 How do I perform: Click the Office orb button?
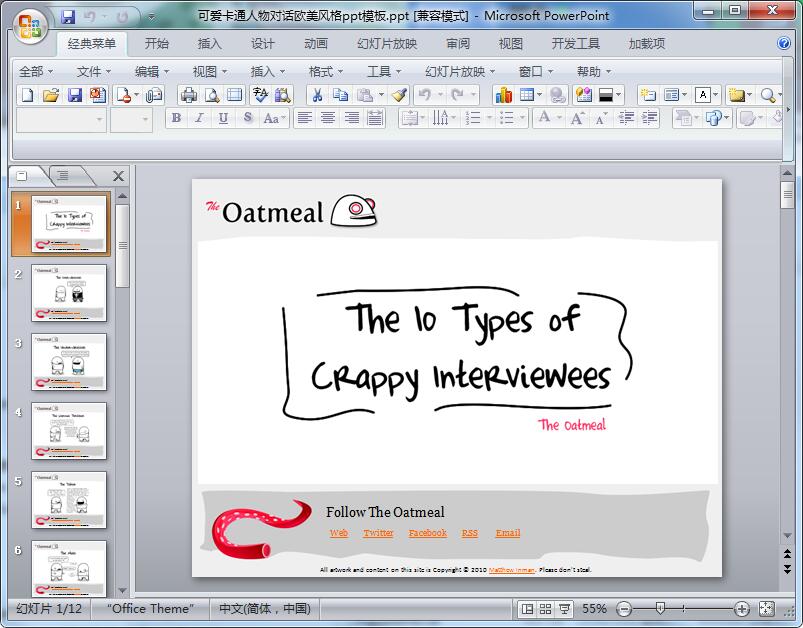30,26
